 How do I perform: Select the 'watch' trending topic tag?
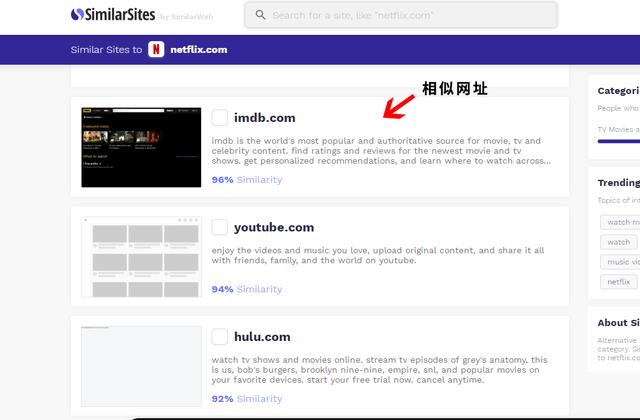point(618,242)
